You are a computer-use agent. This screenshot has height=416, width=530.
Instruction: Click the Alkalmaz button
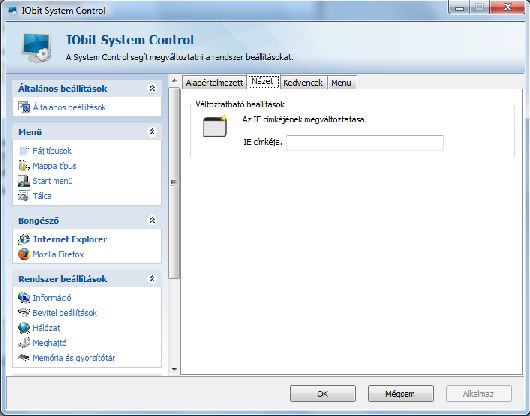tap(479, 394)
